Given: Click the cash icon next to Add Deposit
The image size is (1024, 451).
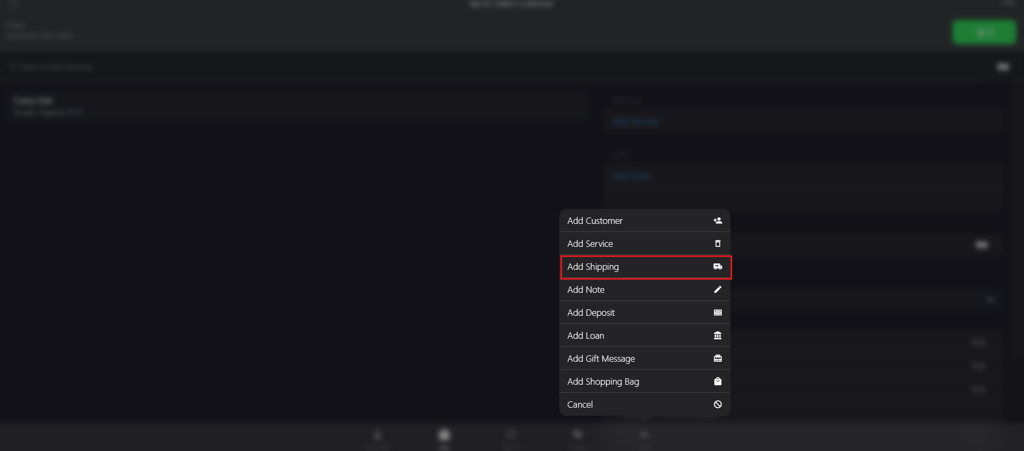Looking at the screenshot, I should 718,313.
